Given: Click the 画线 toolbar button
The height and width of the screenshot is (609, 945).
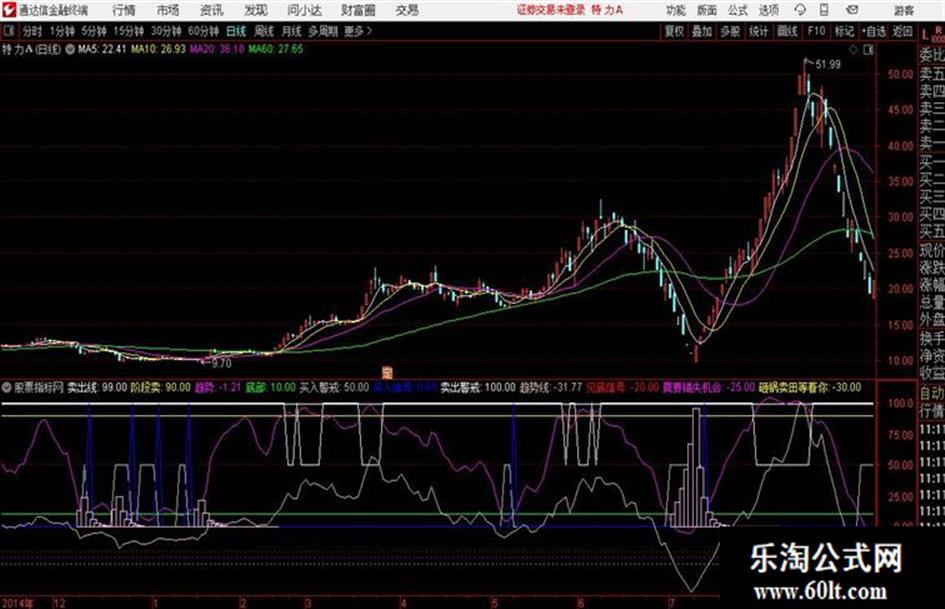Looking at the screenshot, I should click(787, 31).
